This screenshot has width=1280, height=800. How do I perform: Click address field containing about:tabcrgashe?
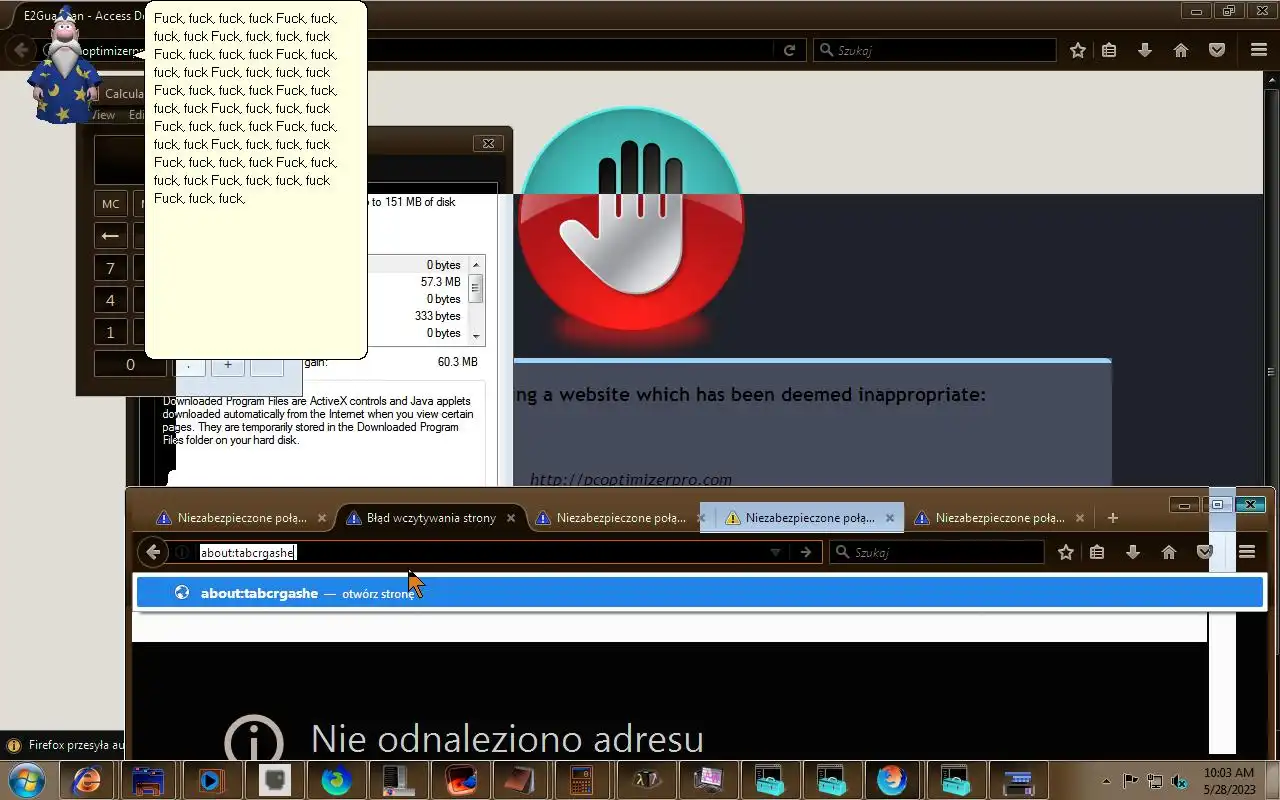[480, 552]
